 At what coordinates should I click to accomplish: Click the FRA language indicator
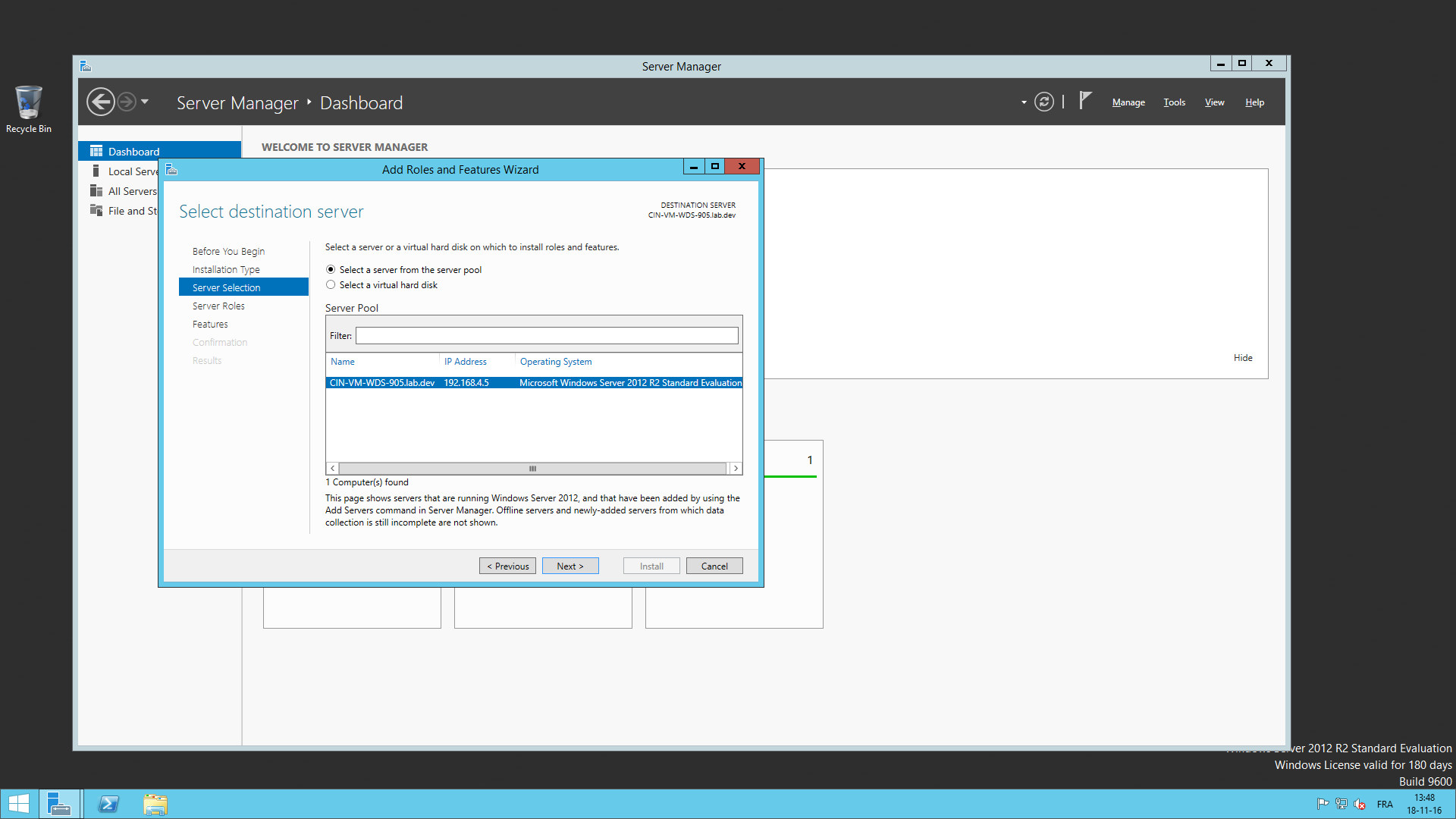coord(1385,805)
